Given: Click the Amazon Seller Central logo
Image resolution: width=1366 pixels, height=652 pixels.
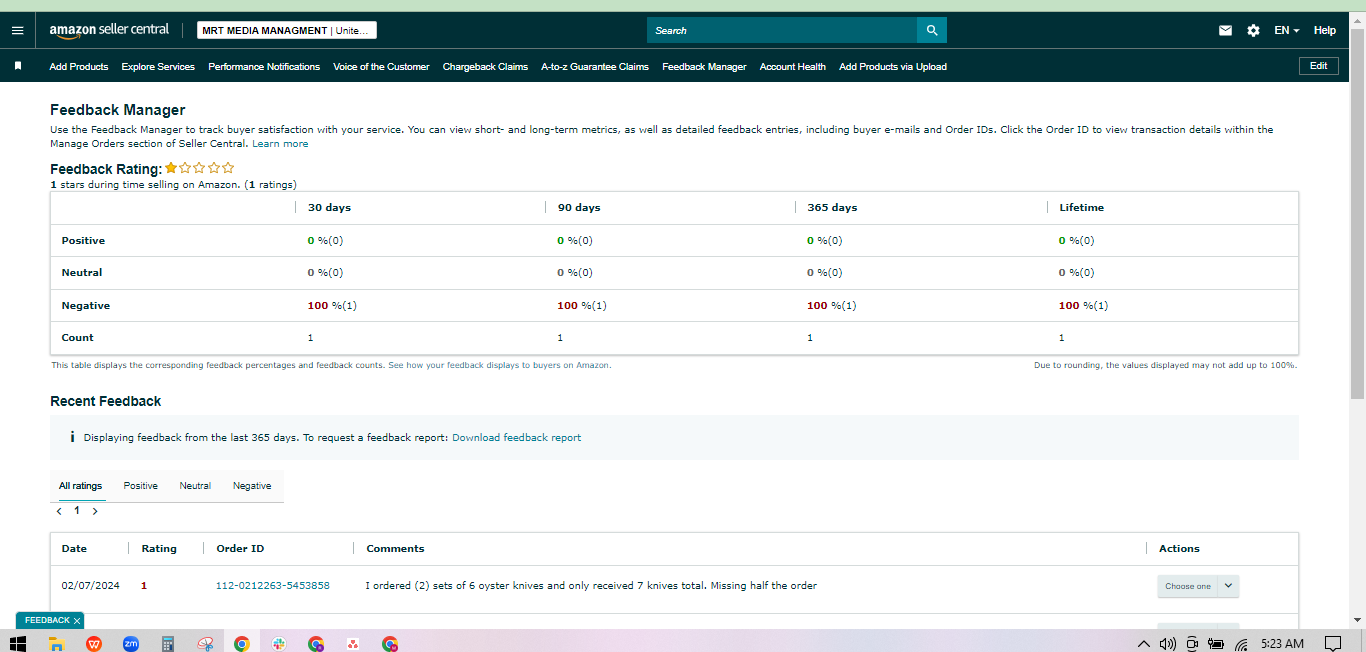Looking at the screenshot, I should click(109, 30).
